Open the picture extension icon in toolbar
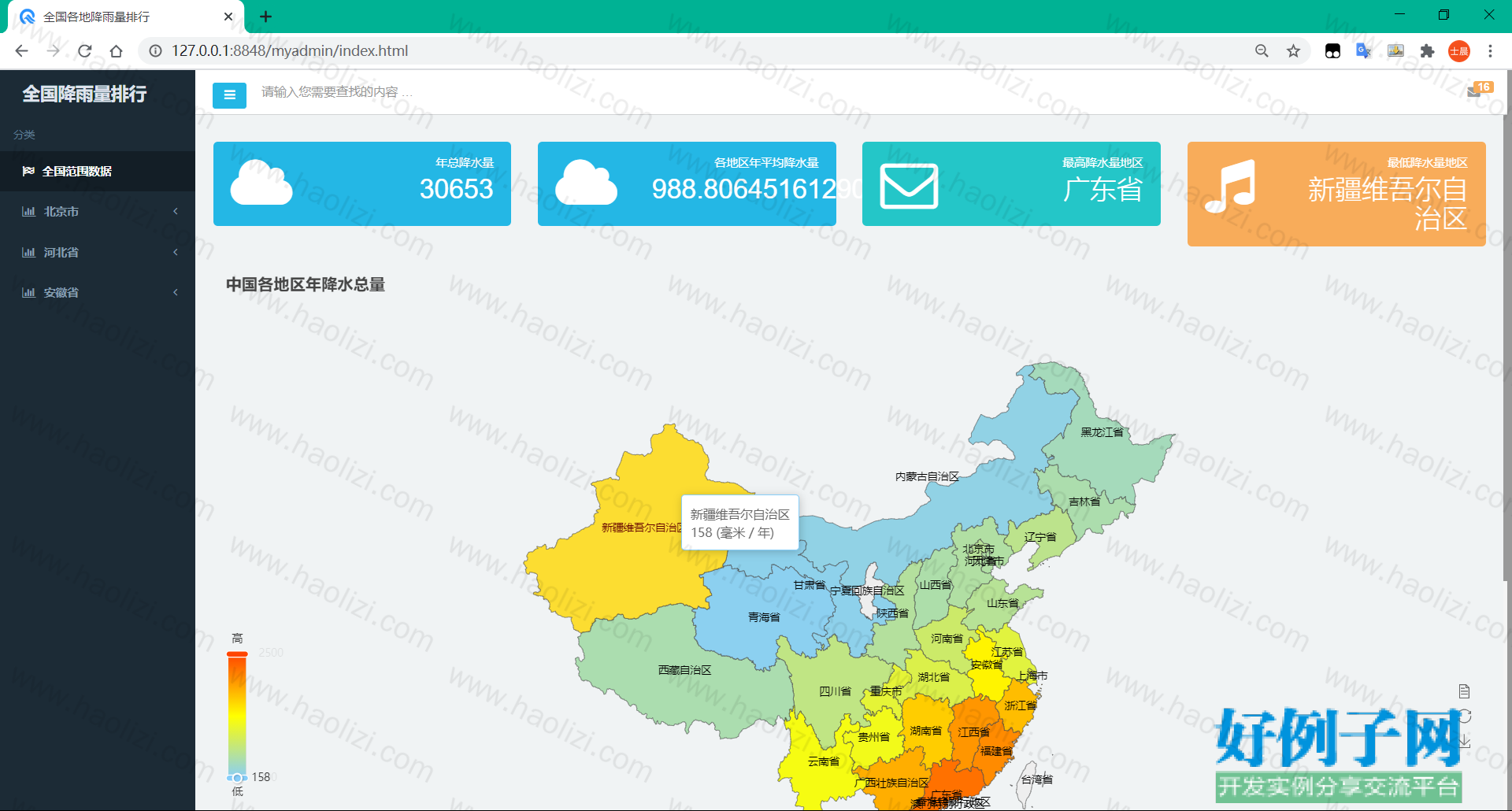 [1395, 51]
